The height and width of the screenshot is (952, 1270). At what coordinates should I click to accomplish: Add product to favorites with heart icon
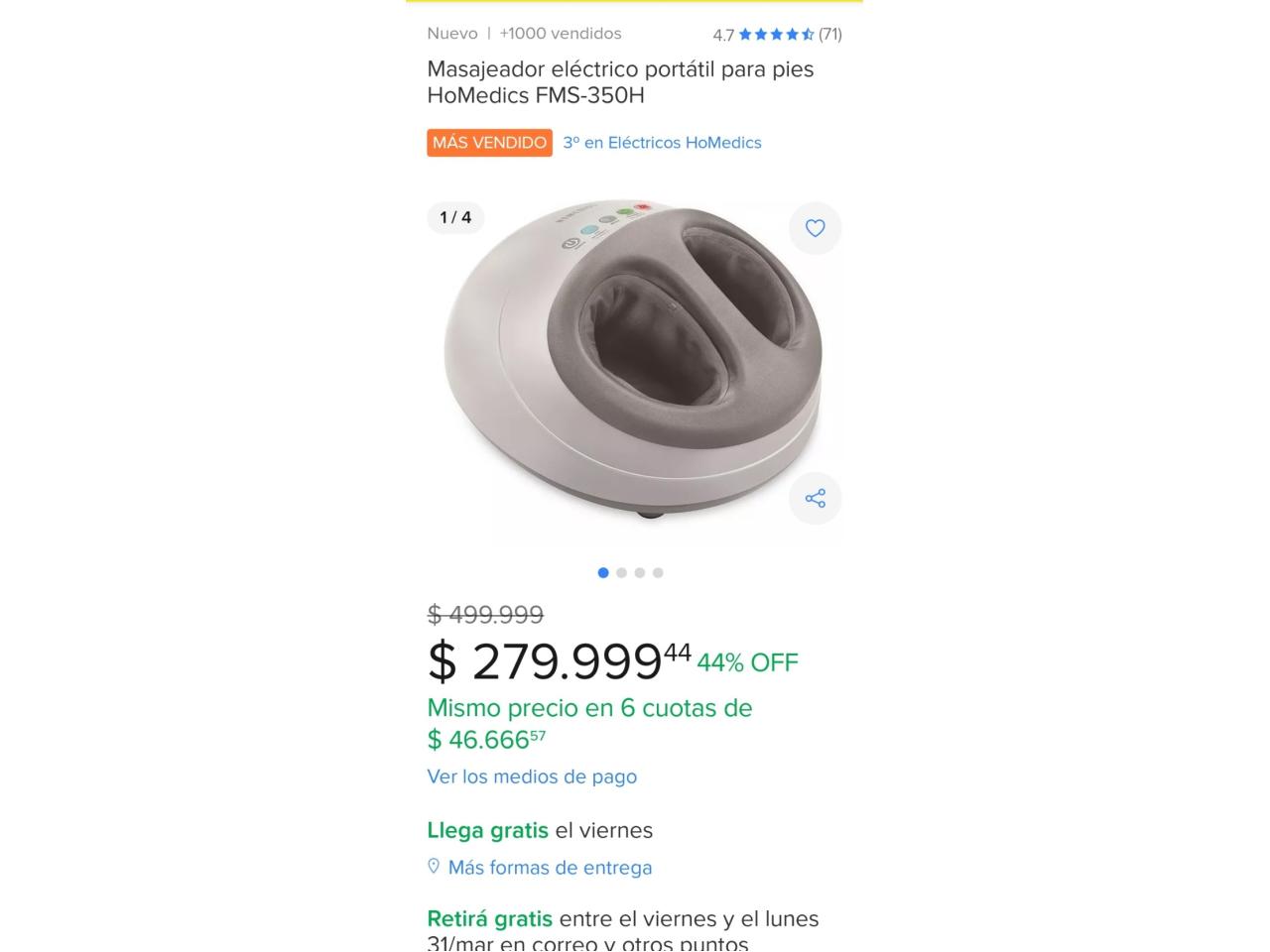[x=816, y=228]
